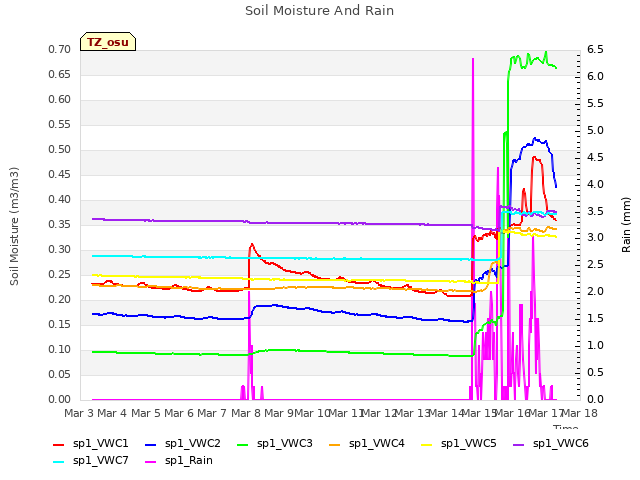Click the 1.5 right axis value
Screen dimensions: 640x480
point(595,319)
